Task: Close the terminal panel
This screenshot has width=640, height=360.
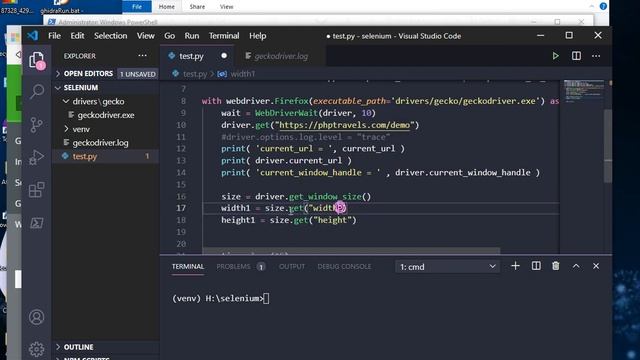Action: [596, 266]
